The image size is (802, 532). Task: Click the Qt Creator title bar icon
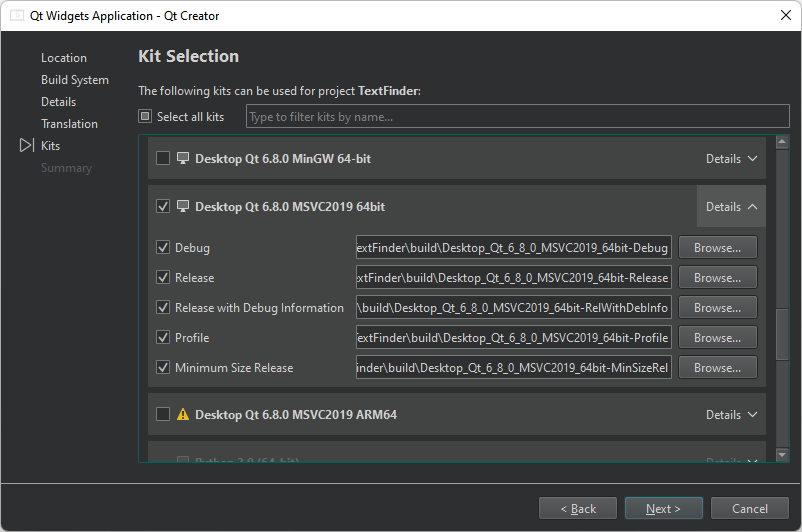tap(17, 15)
